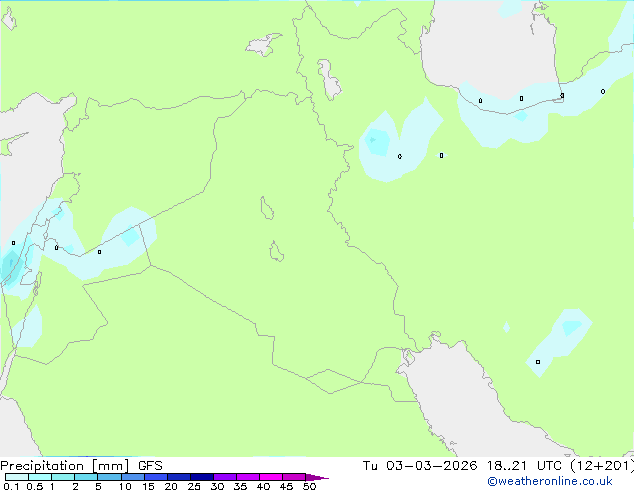Image resolution: width=634 pixels, height=490 pixels.
Task: Click the legend label '0.5'
Action: click(35, 486)
